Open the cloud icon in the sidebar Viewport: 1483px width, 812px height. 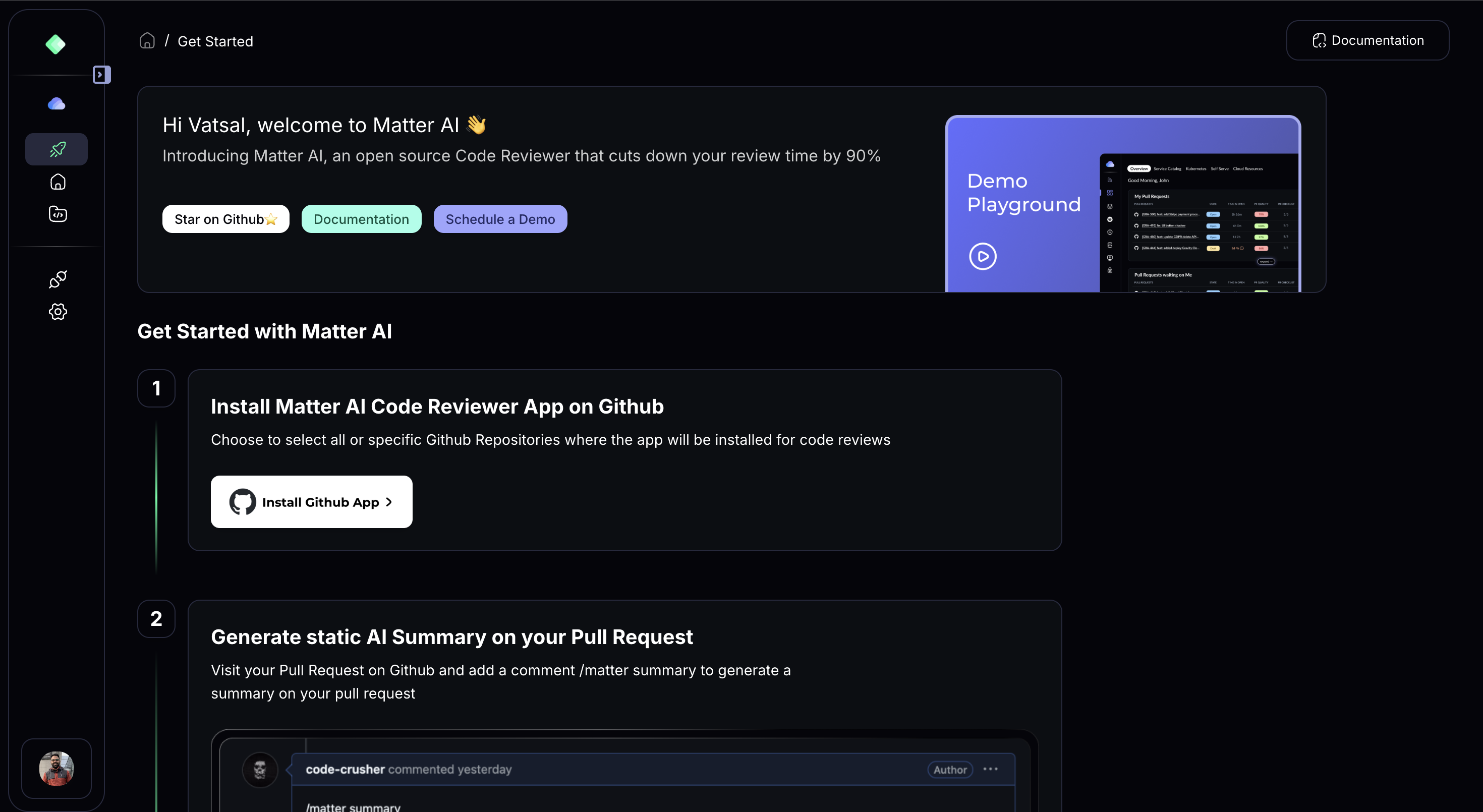(x=56, y=103)
